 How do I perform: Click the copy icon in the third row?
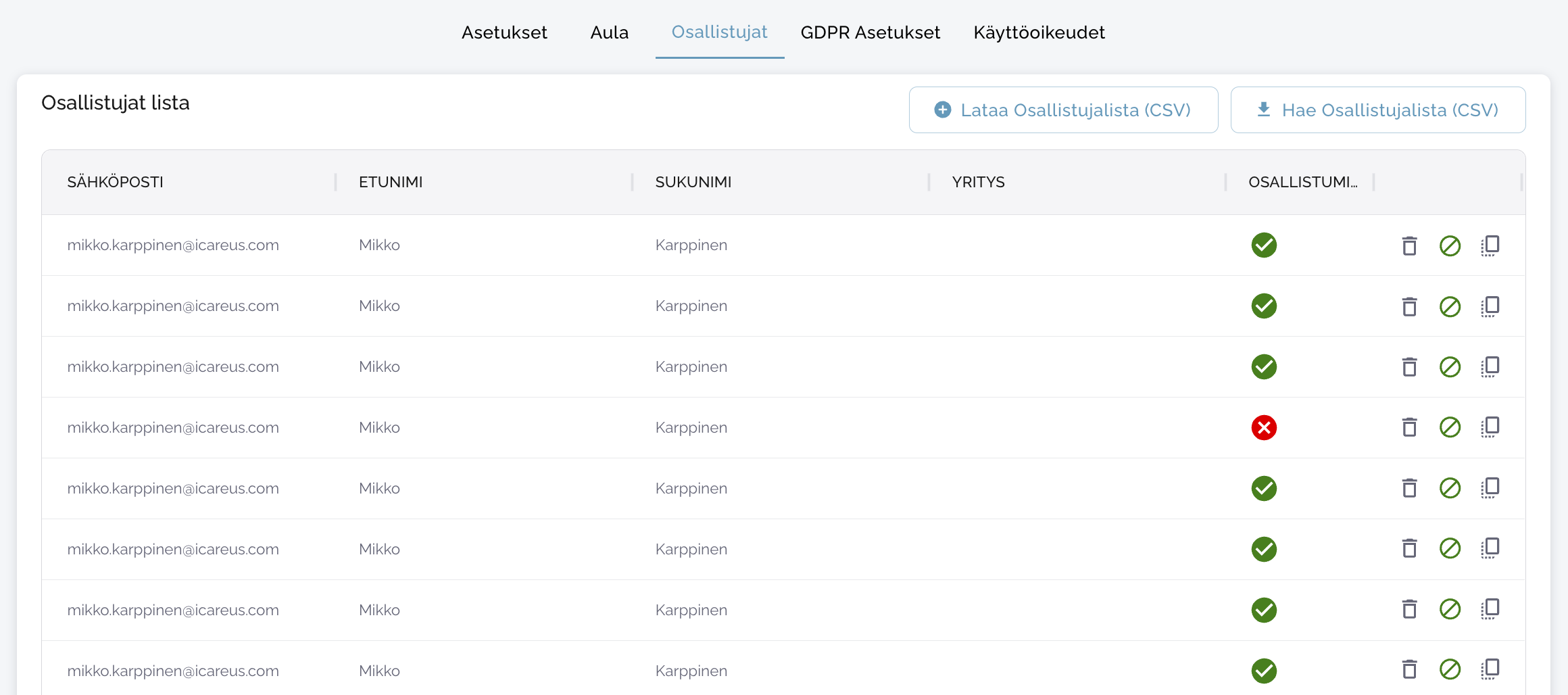[1490, 367]
